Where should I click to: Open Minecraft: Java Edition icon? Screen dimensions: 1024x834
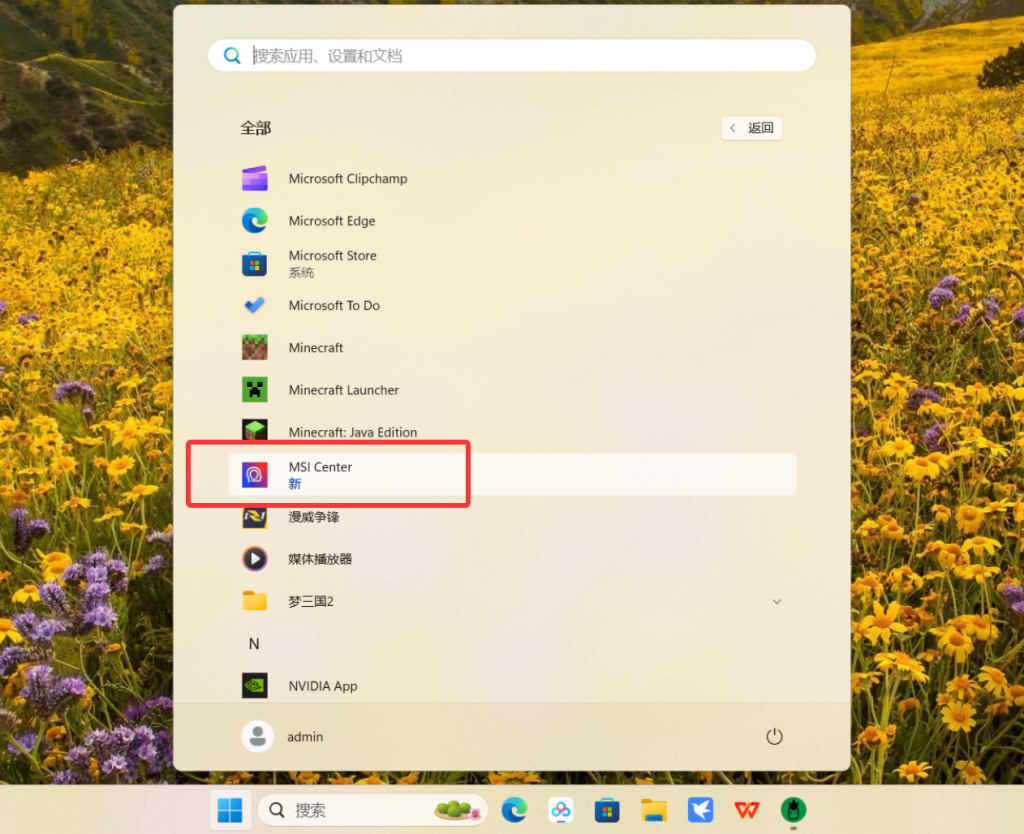pyautogui.click(x=255, y=430)
